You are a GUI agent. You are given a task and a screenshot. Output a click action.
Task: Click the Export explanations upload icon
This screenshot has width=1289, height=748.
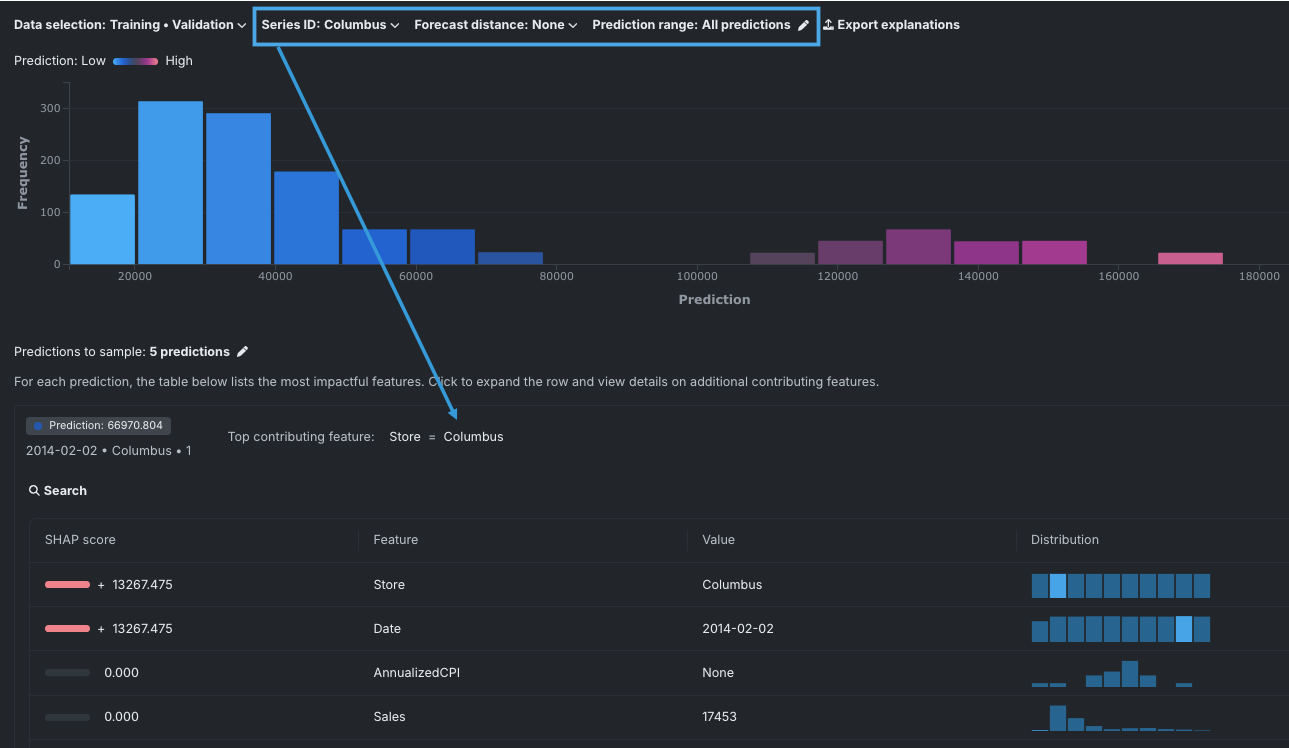pos(828,25)
